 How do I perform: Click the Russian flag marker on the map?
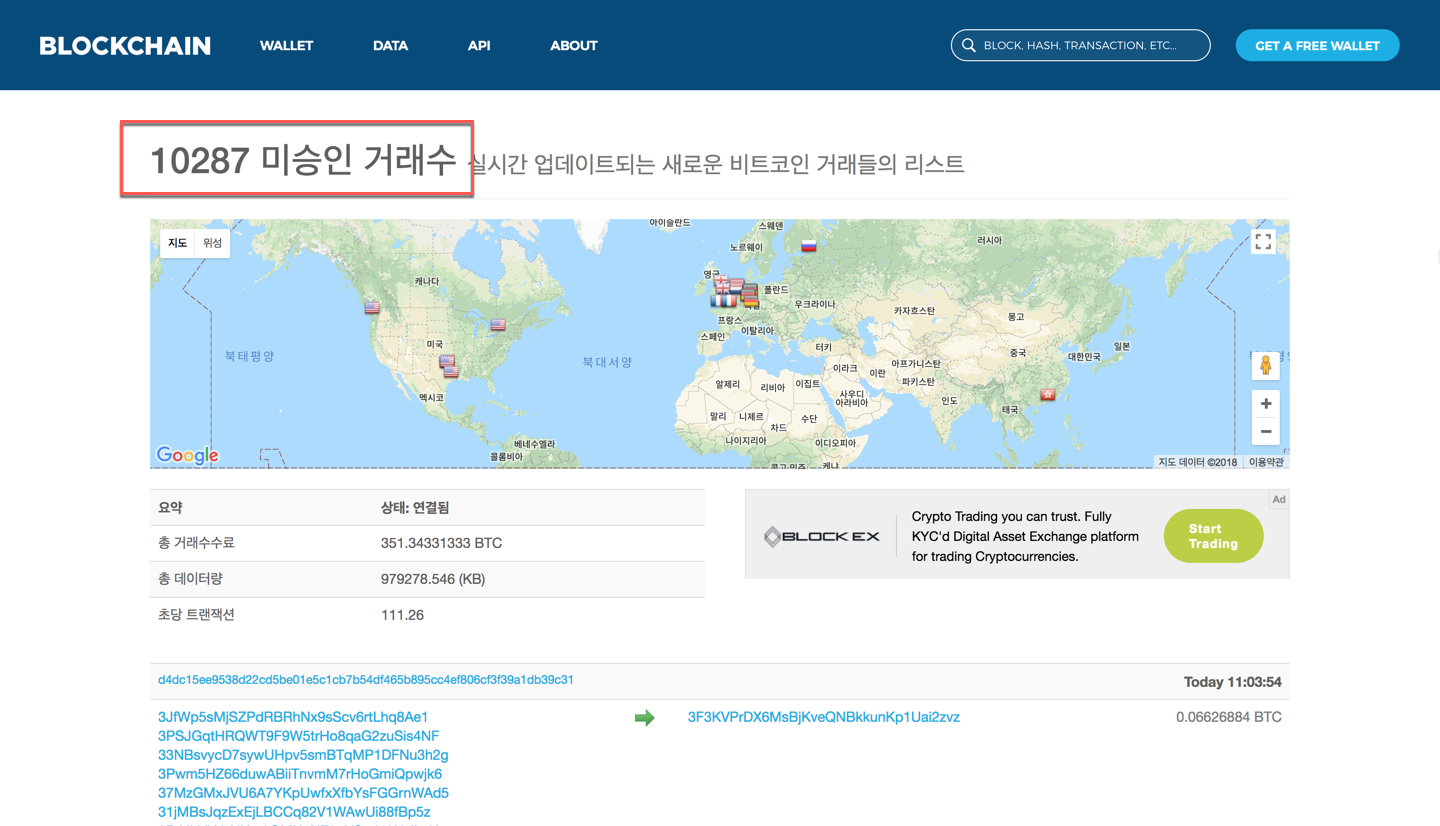pos(808,245)
